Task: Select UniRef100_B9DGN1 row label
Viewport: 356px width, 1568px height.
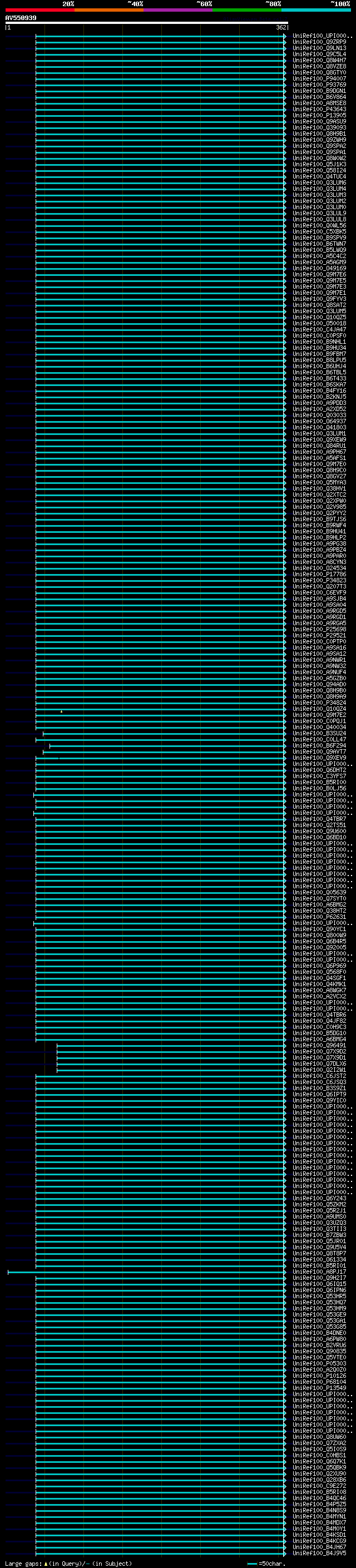Action: 319,91
